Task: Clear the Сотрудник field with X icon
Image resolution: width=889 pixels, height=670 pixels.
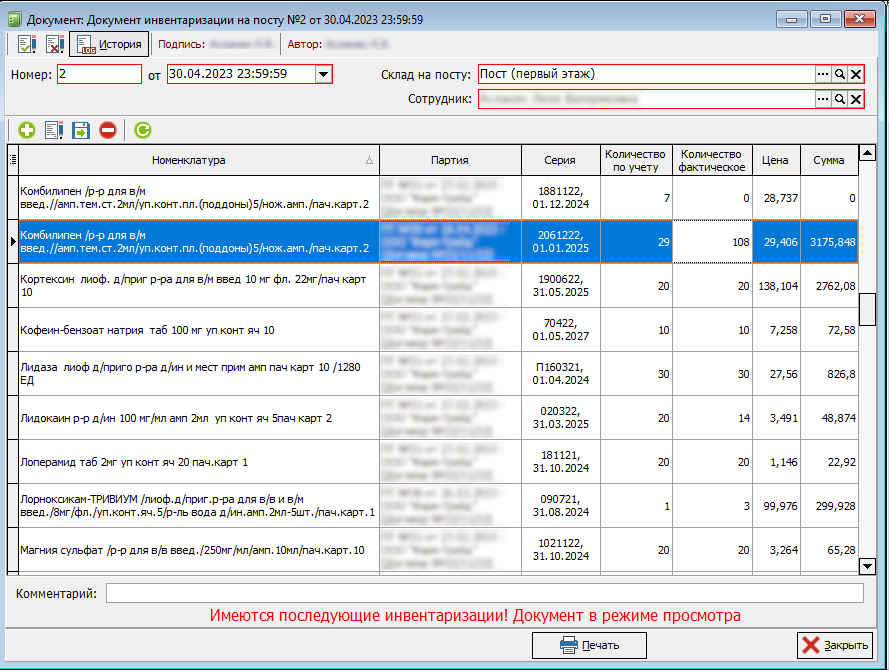Action: coord(856,99)
